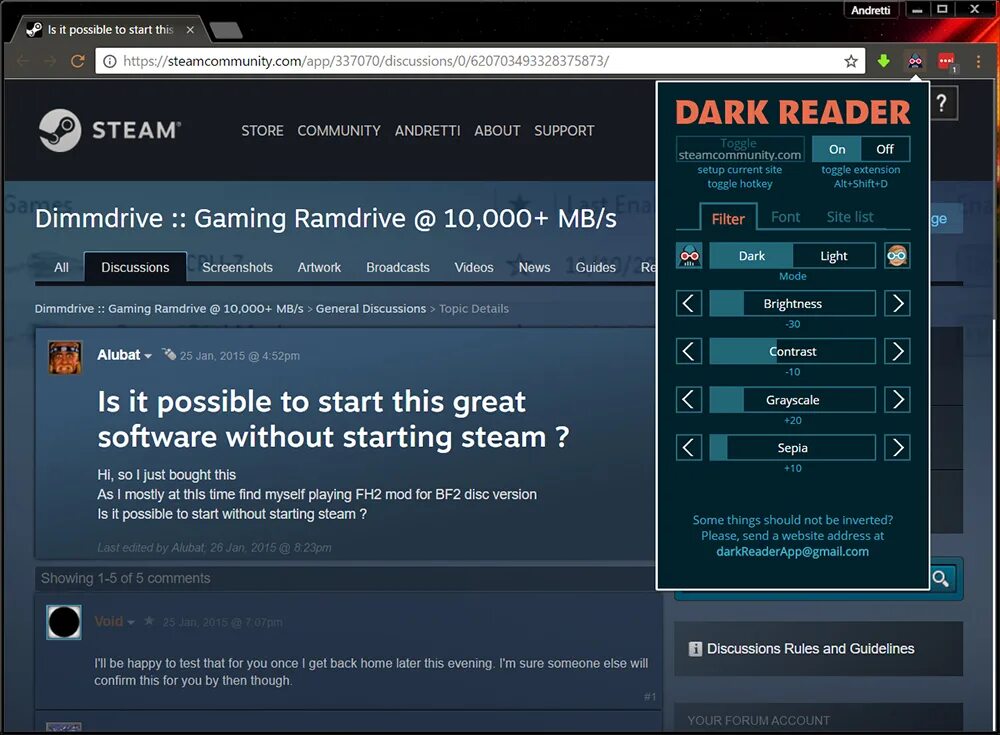Click the search magnifier icon in forum sidebar
The height and width of the screenshot is (735, 1000).
tap(941, 578)
